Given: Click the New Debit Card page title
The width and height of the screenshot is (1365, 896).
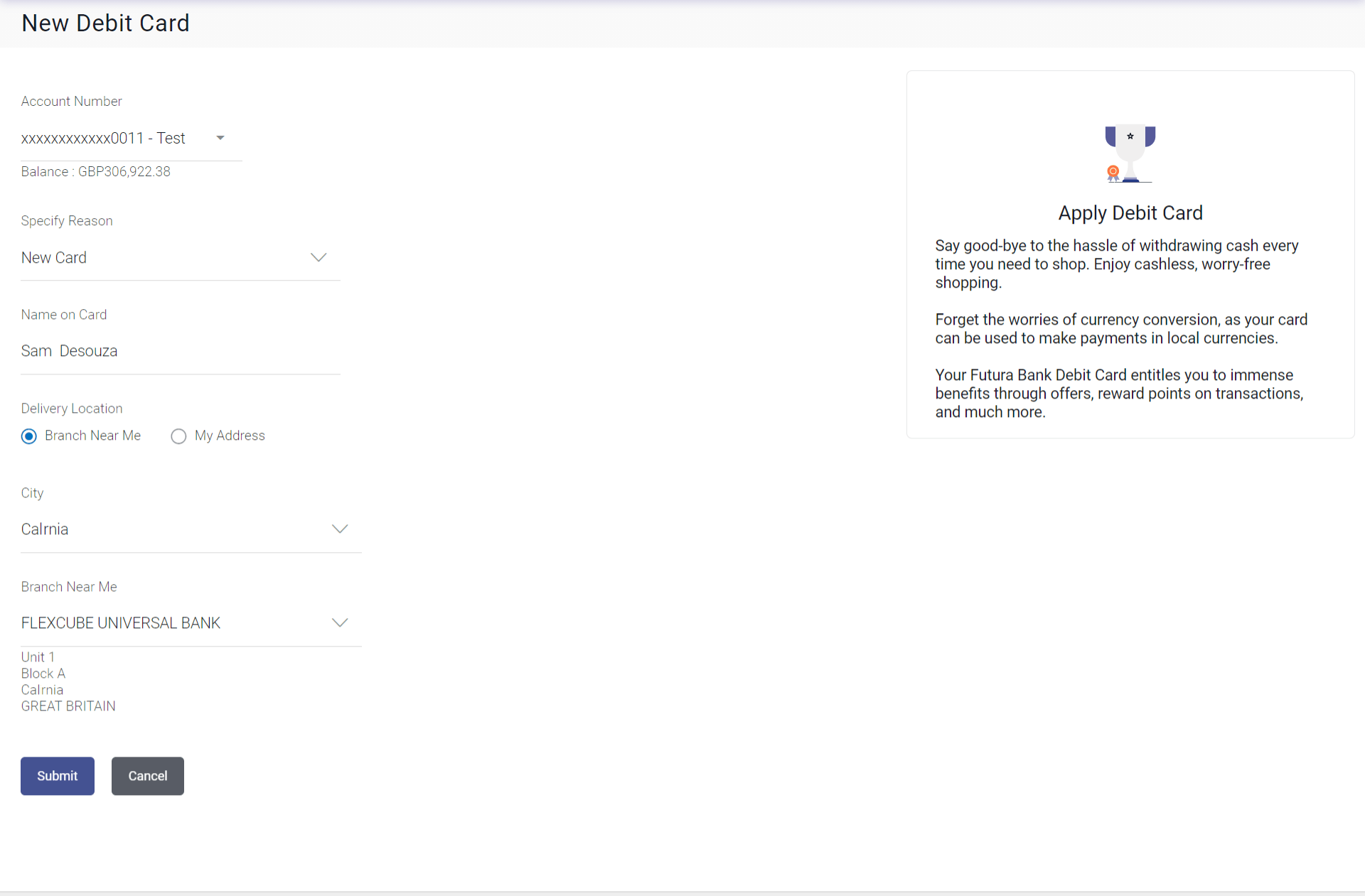Looking at the screenshot, I should tap(105, 23).
